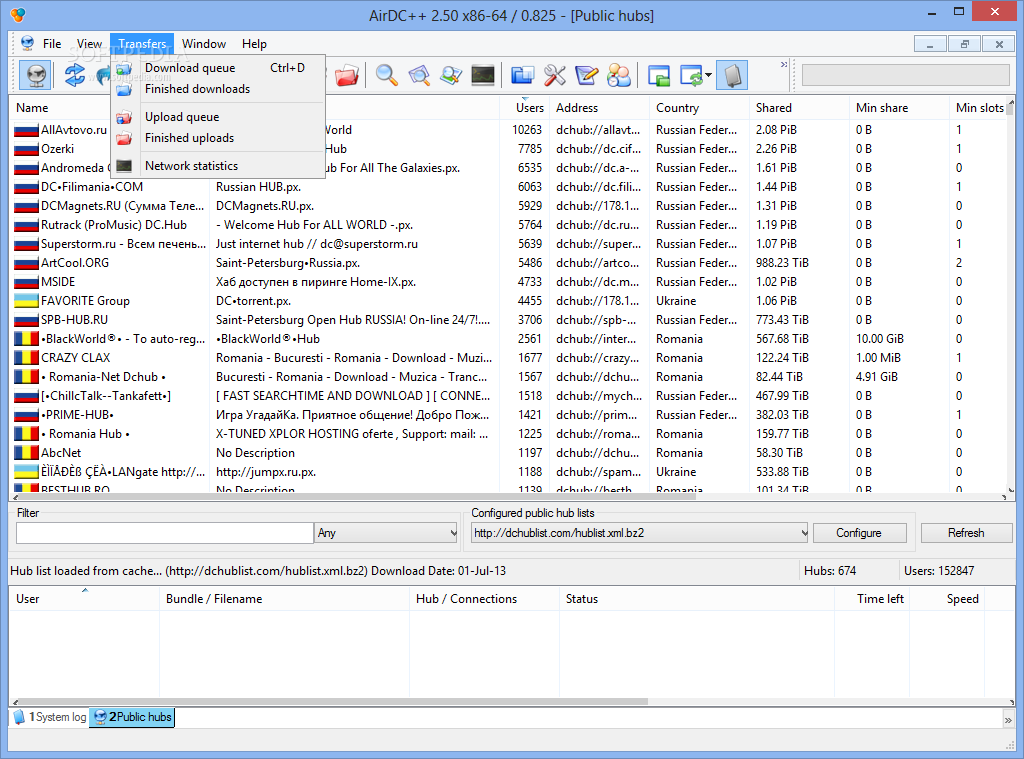Viewport: 1024px width, 759px height.
Task: Open the Window menu
Action: pos(204,44)
